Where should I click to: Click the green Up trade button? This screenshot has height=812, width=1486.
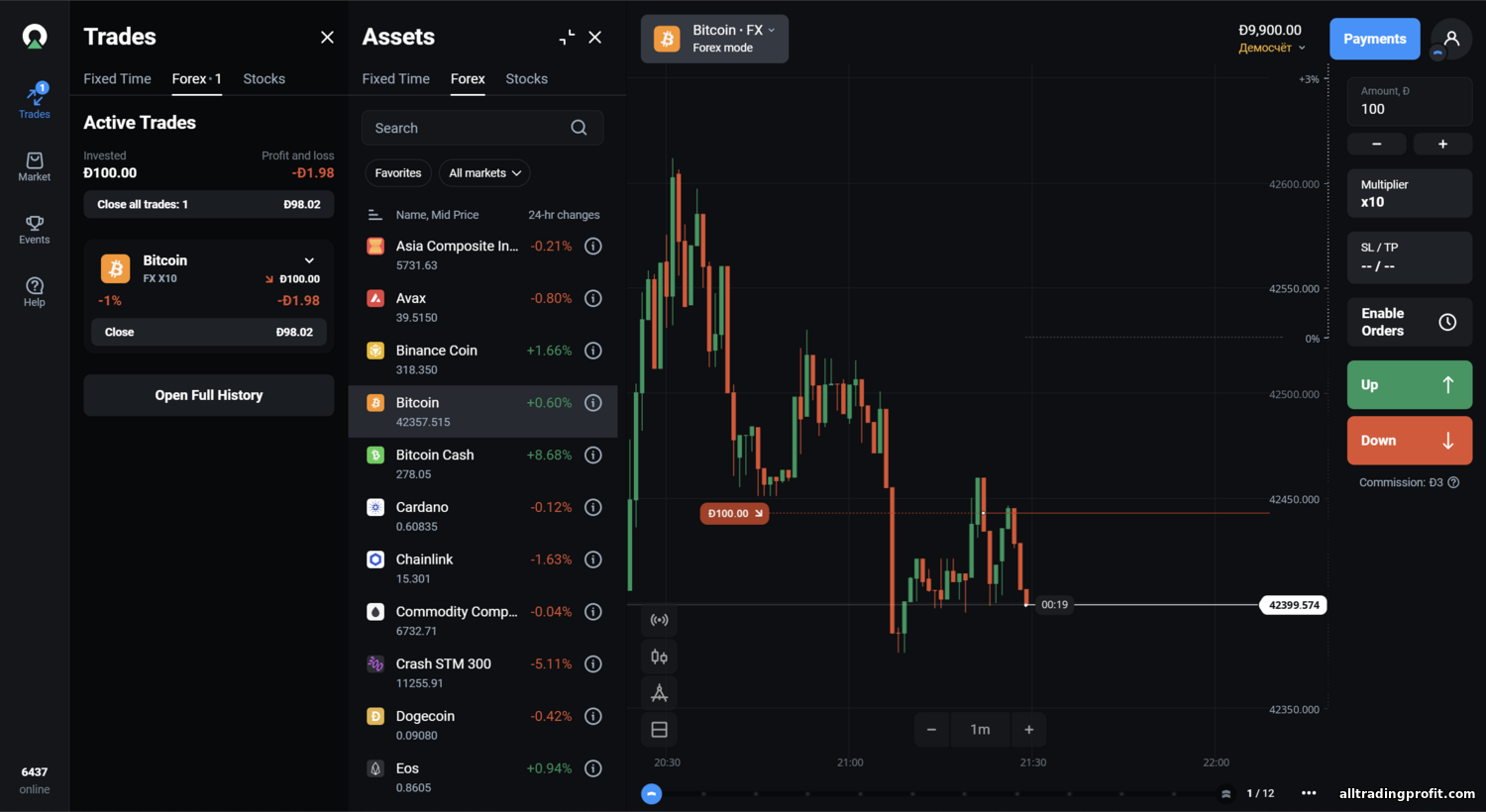(x=1409, y=385)
